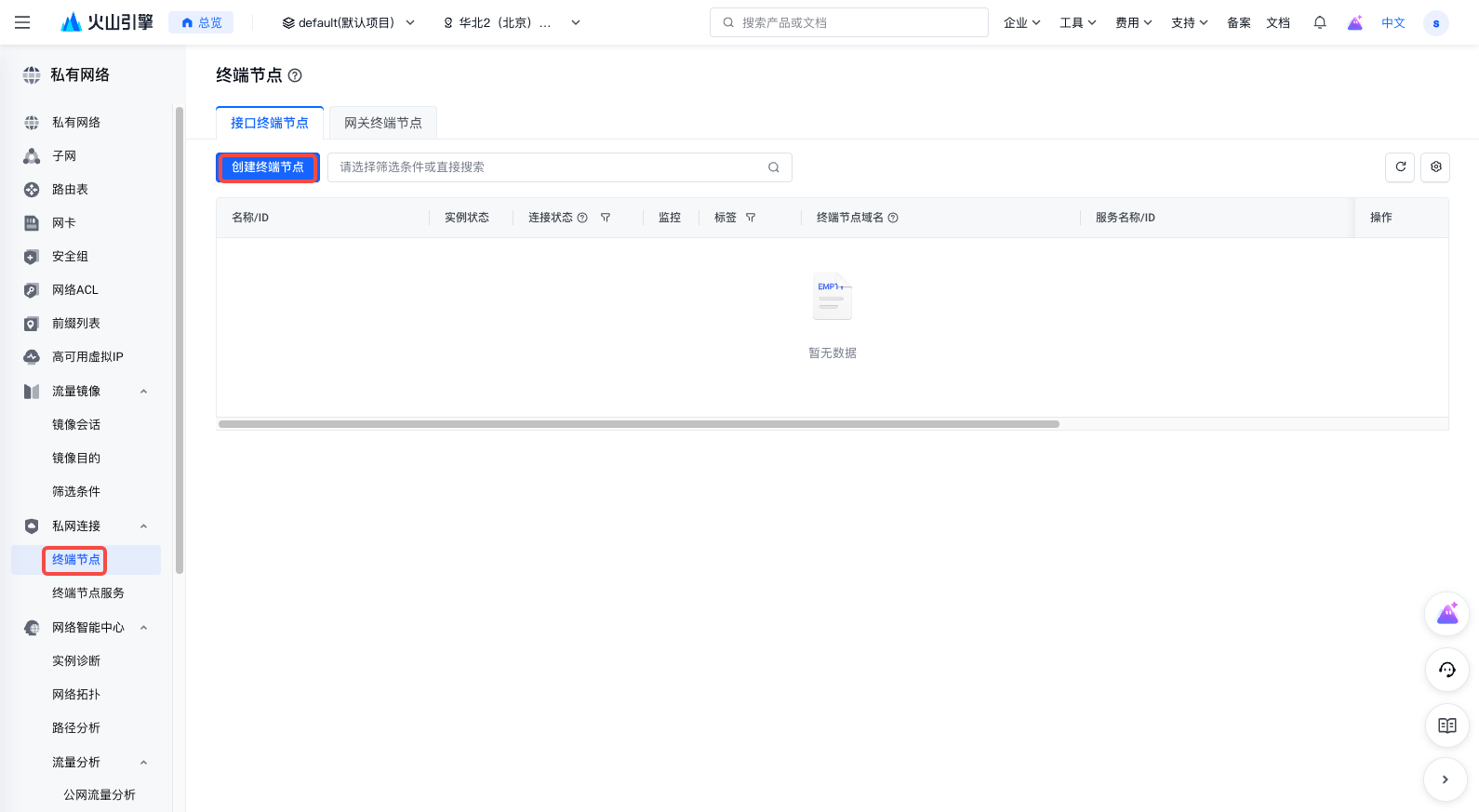This screenshot has width=1479, height=812.
Task: Open the 企业 dropdown menu
Action: point(1021,22)
